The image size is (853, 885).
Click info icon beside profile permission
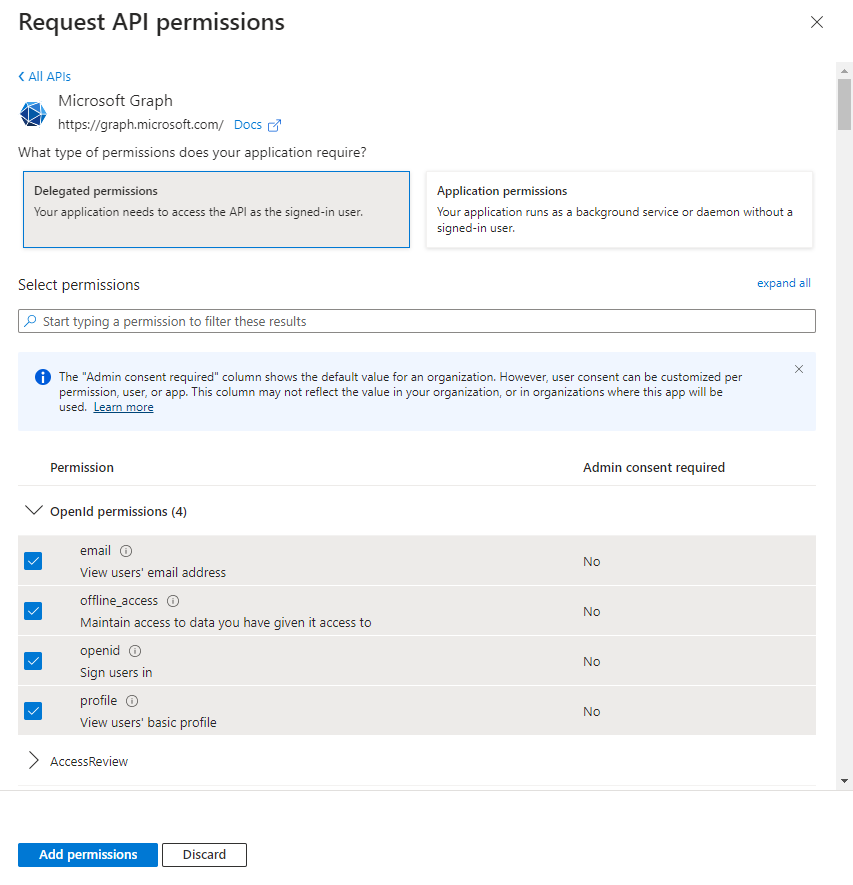[132, 701]
